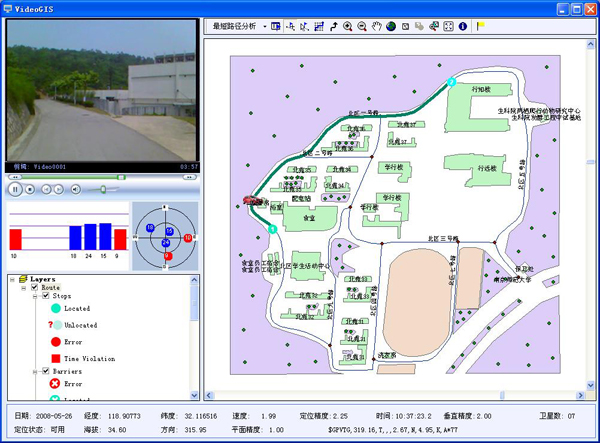Mute the video player audio
This screenshot has height=443, width=600.
pos(76,189)
